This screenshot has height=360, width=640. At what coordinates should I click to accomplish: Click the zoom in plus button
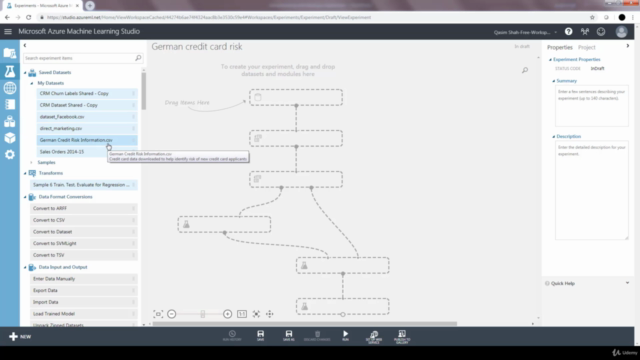[227, 314]
